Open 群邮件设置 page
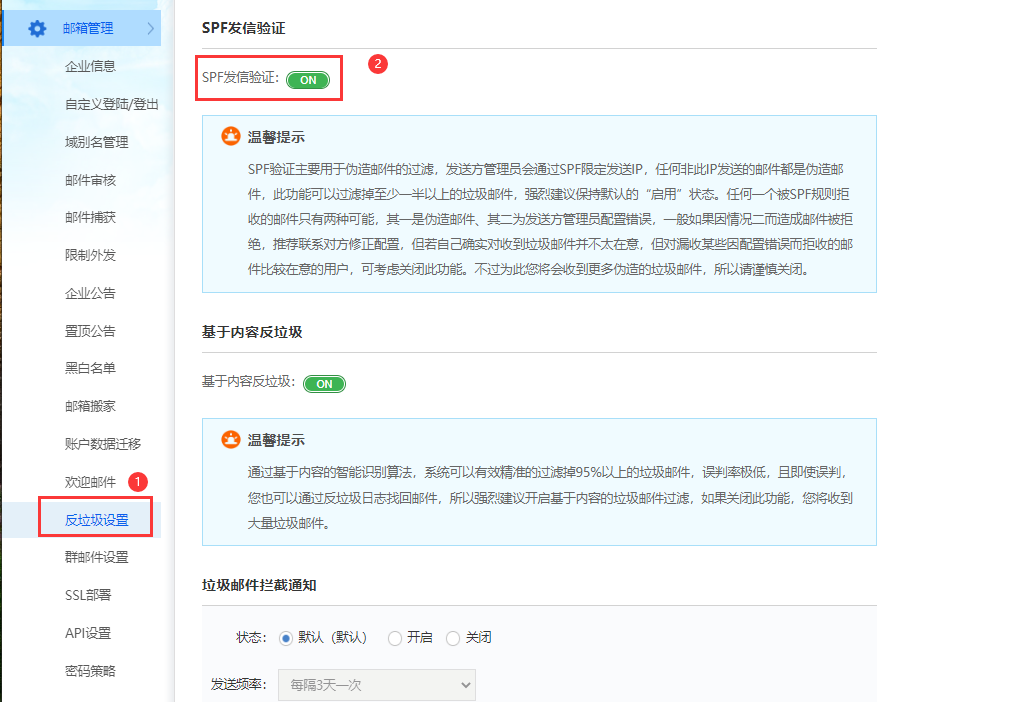The height and width of the screenshot is (702, 1026). (96, 557)
